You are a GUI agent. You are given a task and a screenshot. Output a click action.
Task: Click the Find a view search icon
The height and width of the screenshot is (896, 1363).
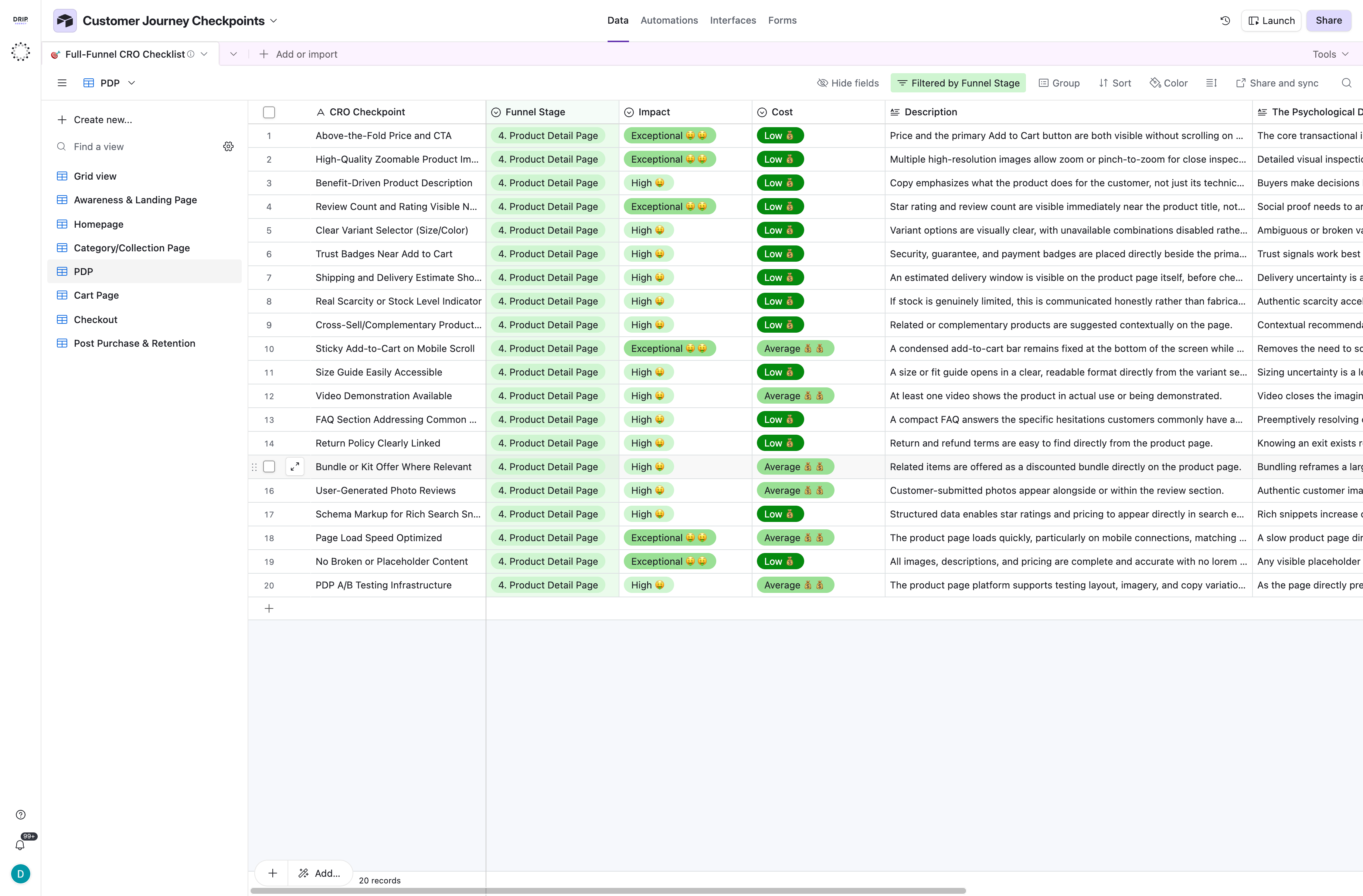point(61,147)
